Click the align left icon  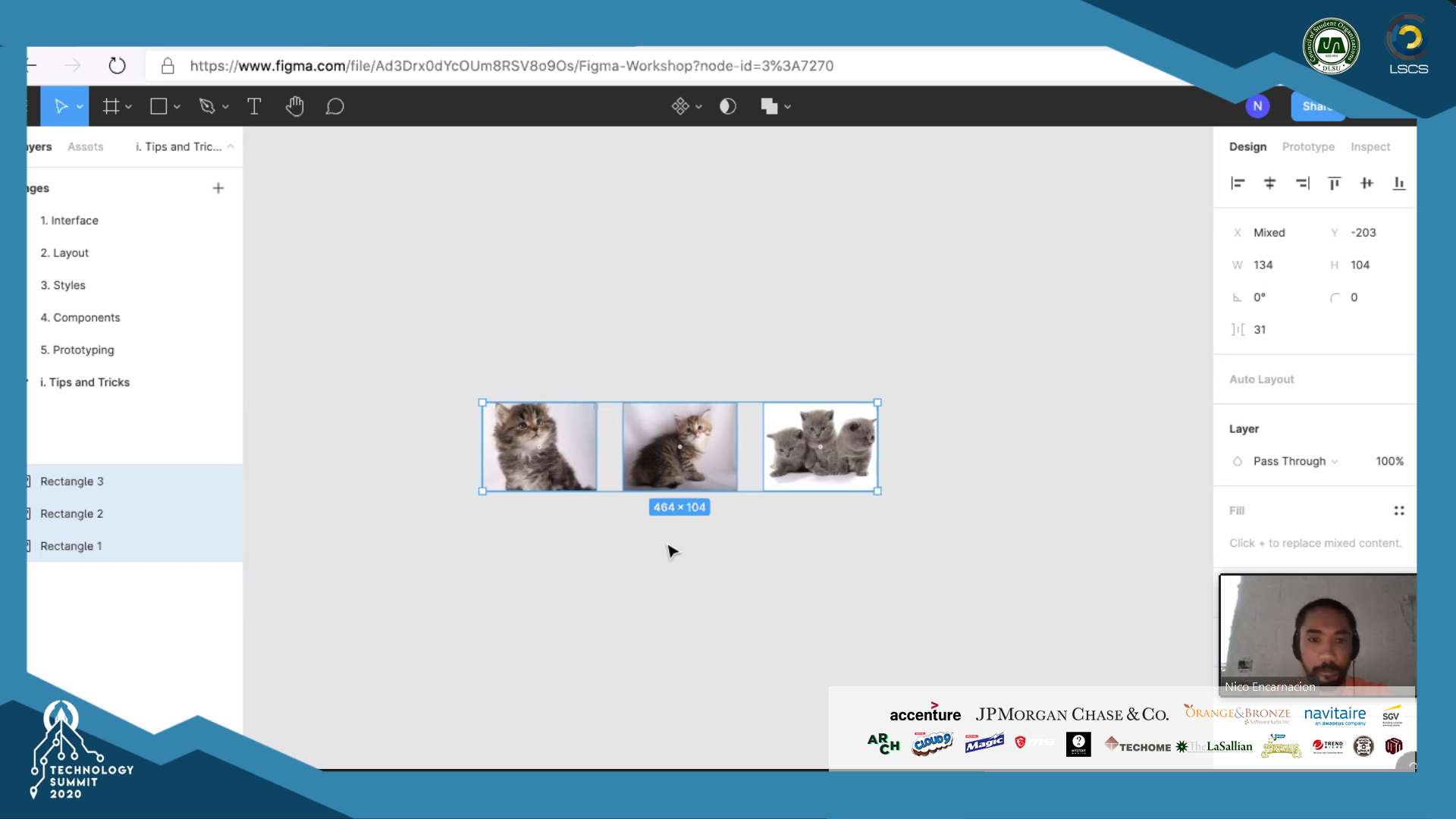1238,184
